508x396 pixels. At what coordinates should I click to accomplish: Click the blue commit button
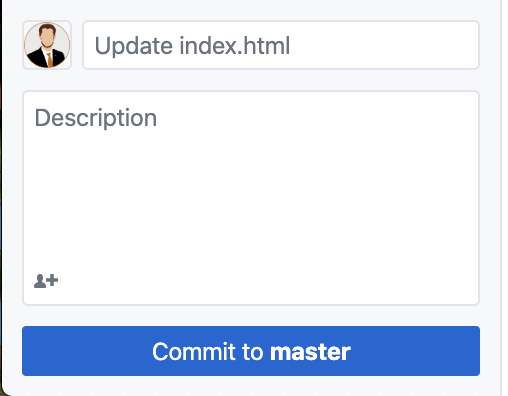click(251, 351)
